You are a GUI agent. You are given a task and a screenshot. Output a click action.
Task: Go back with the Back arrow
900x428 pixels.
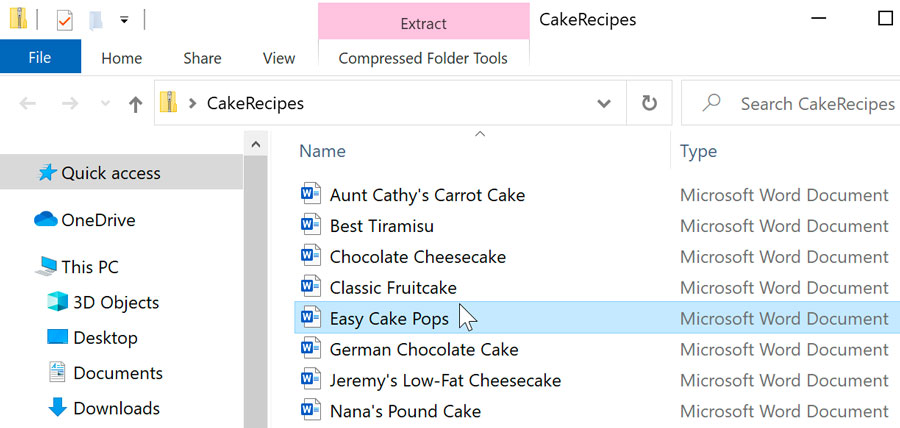click(28, 104)
